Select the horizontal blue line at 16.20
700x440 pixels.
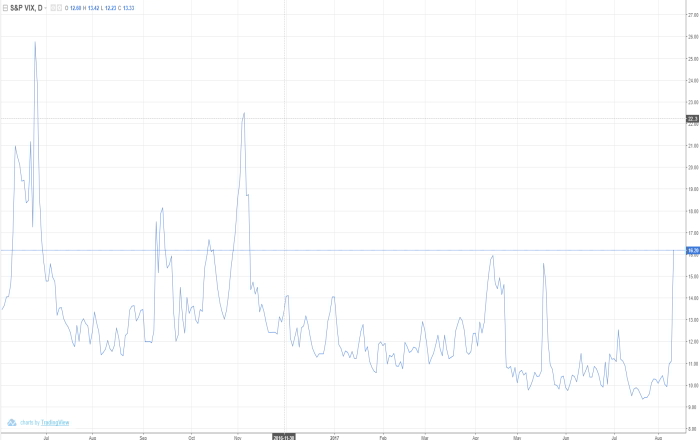(x=343, y=250)
